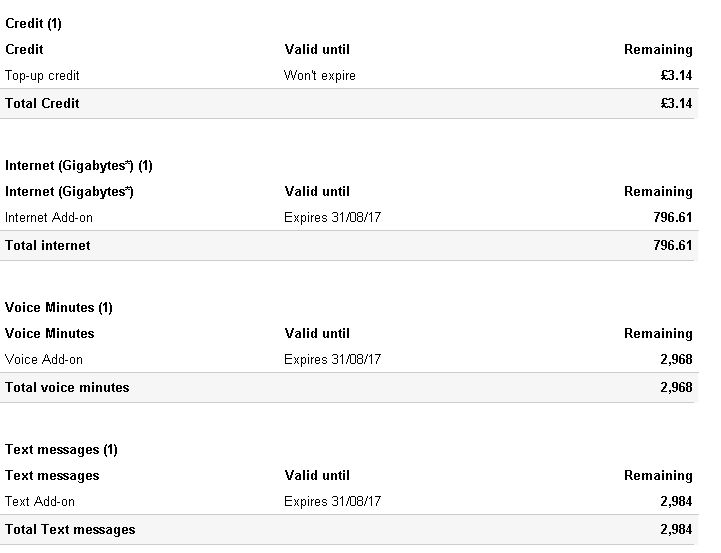Select the Total internet summary row
The width and height of the screenshot is (721, 553).
(349, 245)
